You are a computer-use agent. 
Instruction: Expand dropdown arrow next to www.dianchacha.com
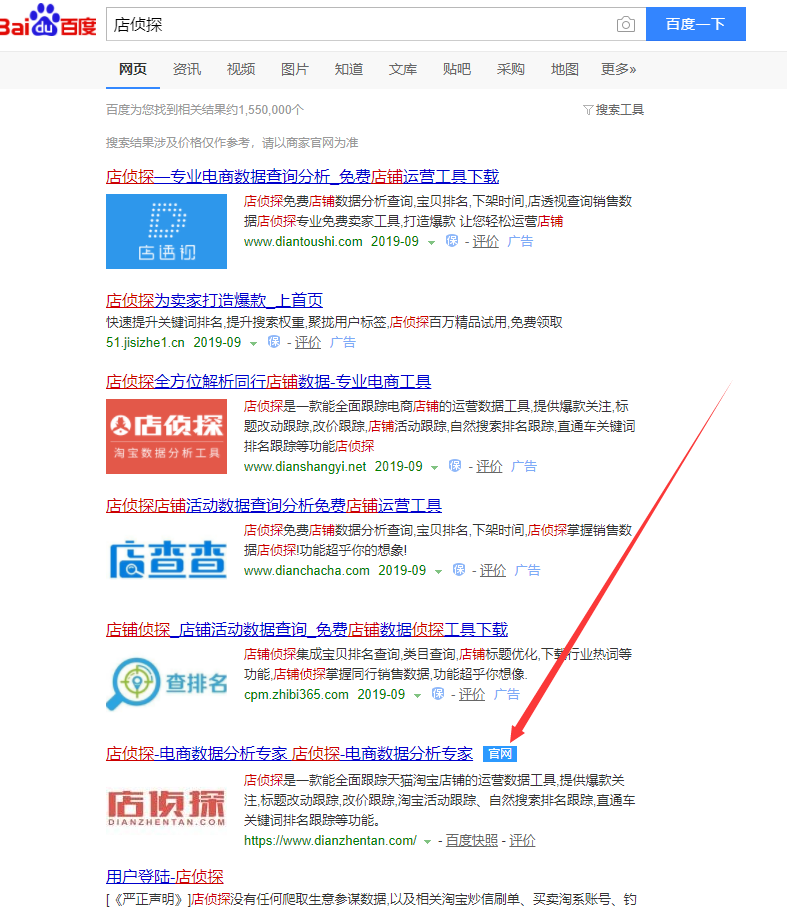[439, 571]
